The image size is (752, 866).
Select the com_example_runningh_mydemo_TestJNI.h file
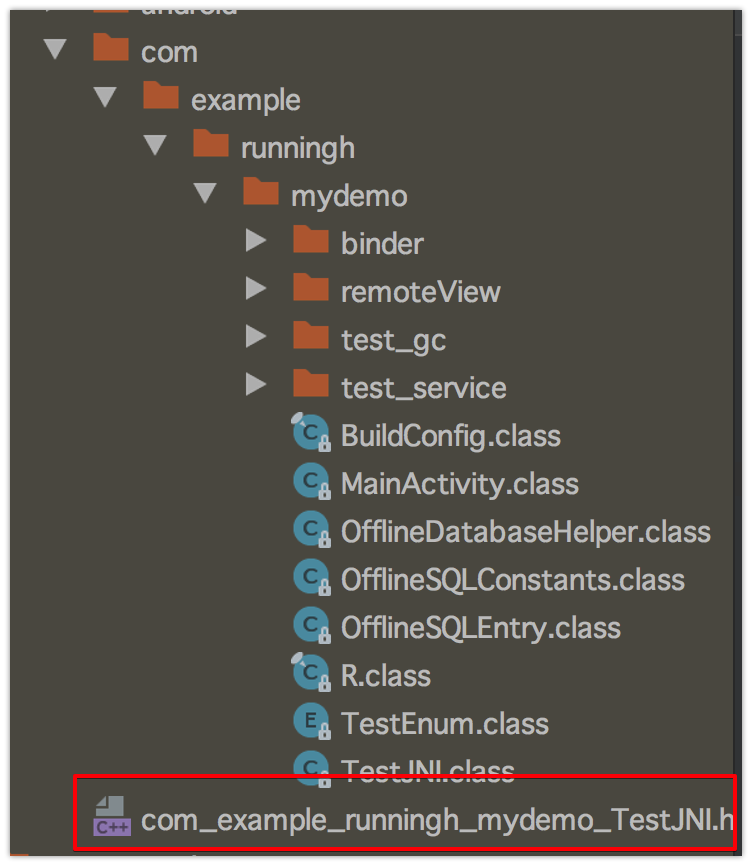point(430,821)
